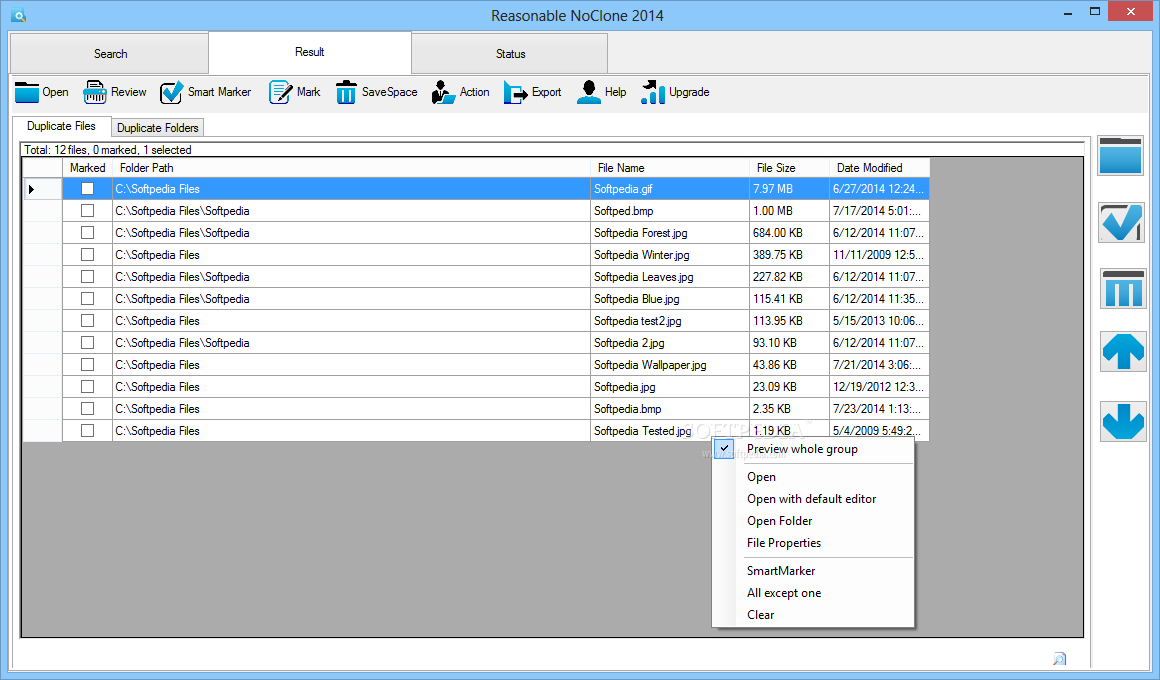Mark the Softpedia Tested.jpg row checkbox
The height and width of the screenshot is (680, 1160).
[x=87, y=431]
